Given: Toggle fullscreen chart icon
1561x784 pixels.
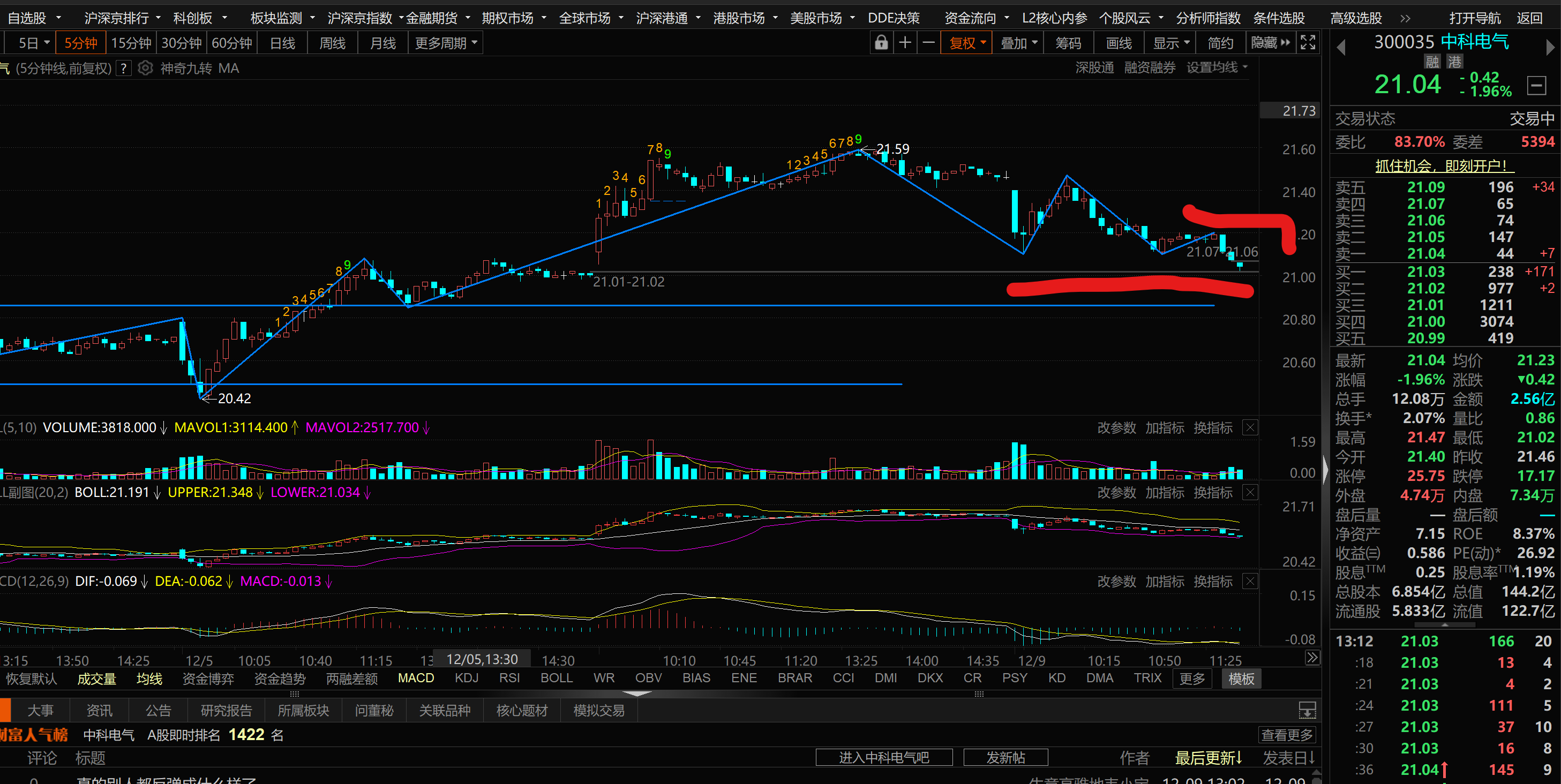Looking at the screenshot, I should click(1308, 43).
